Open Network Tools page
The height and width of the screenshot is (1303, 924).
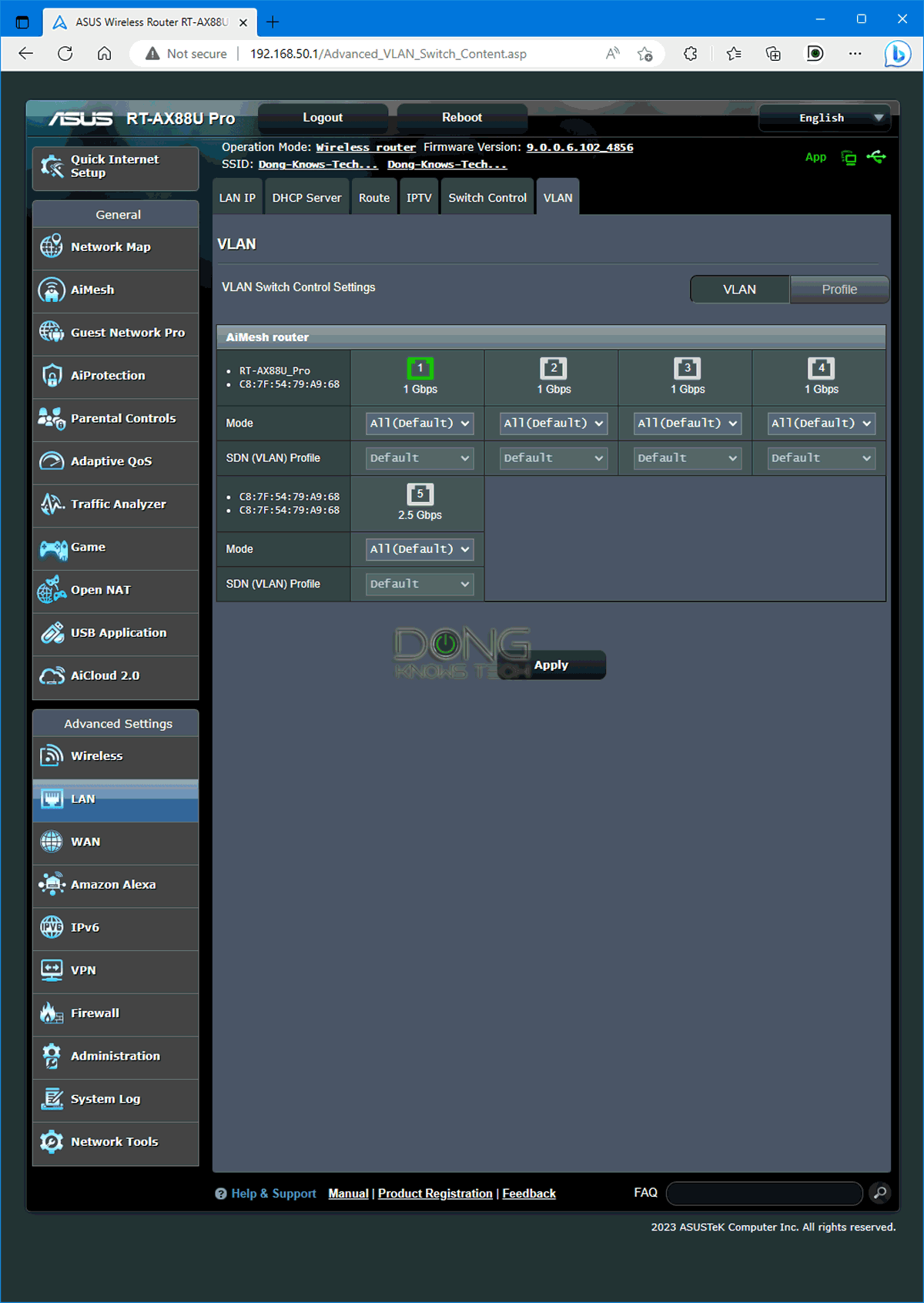[x=115, y=1142]
